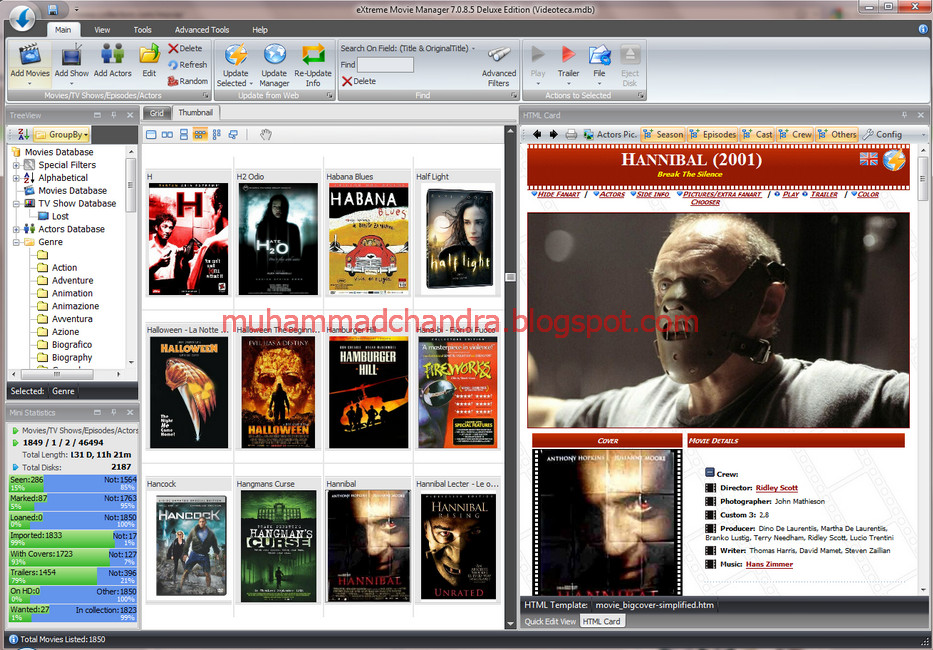The image size is (933, 650).
Task: Click the Seen statistics bar
Action: pyautogui.click(x=73, y=483)
